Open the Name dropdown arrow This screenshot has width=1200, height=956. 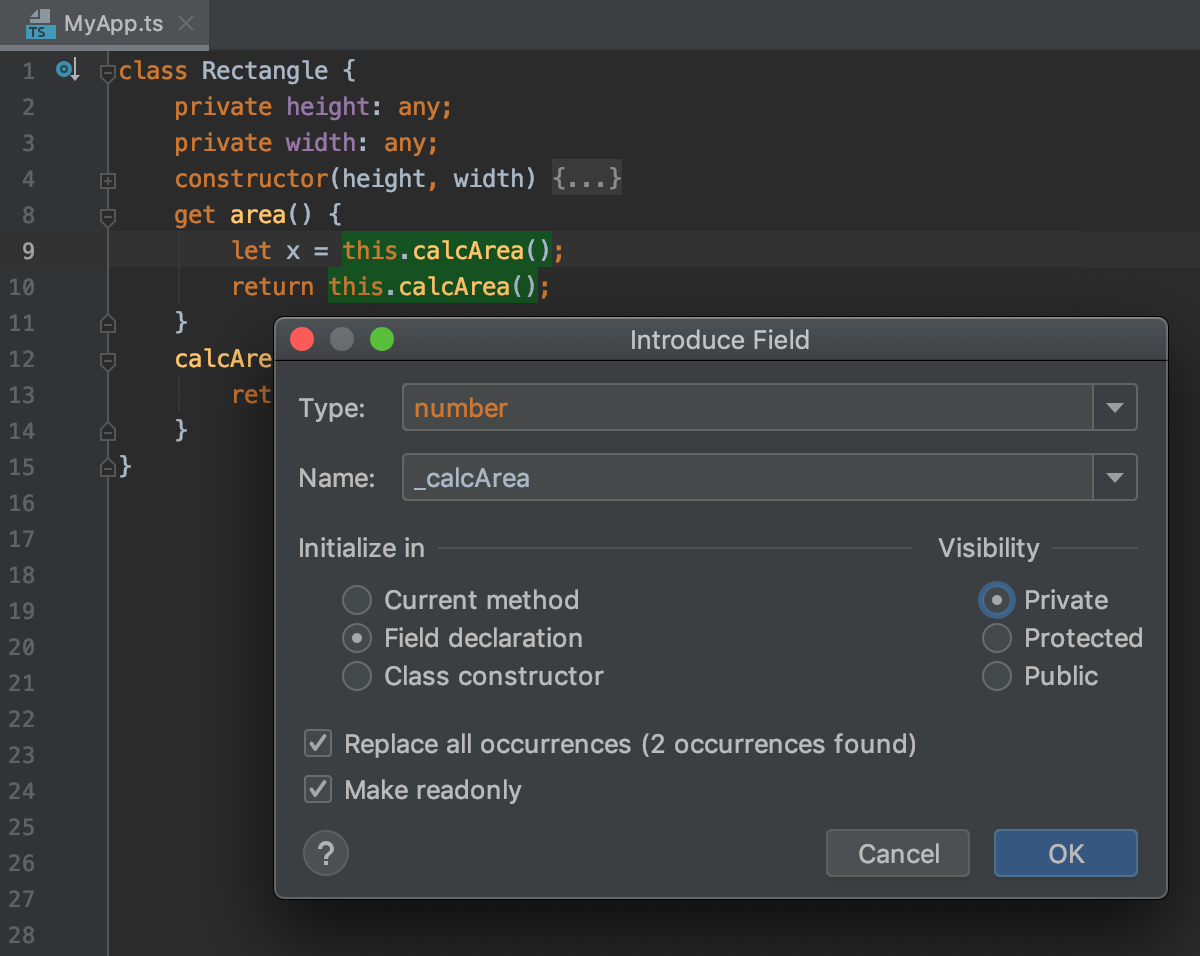coord(1115,477)
